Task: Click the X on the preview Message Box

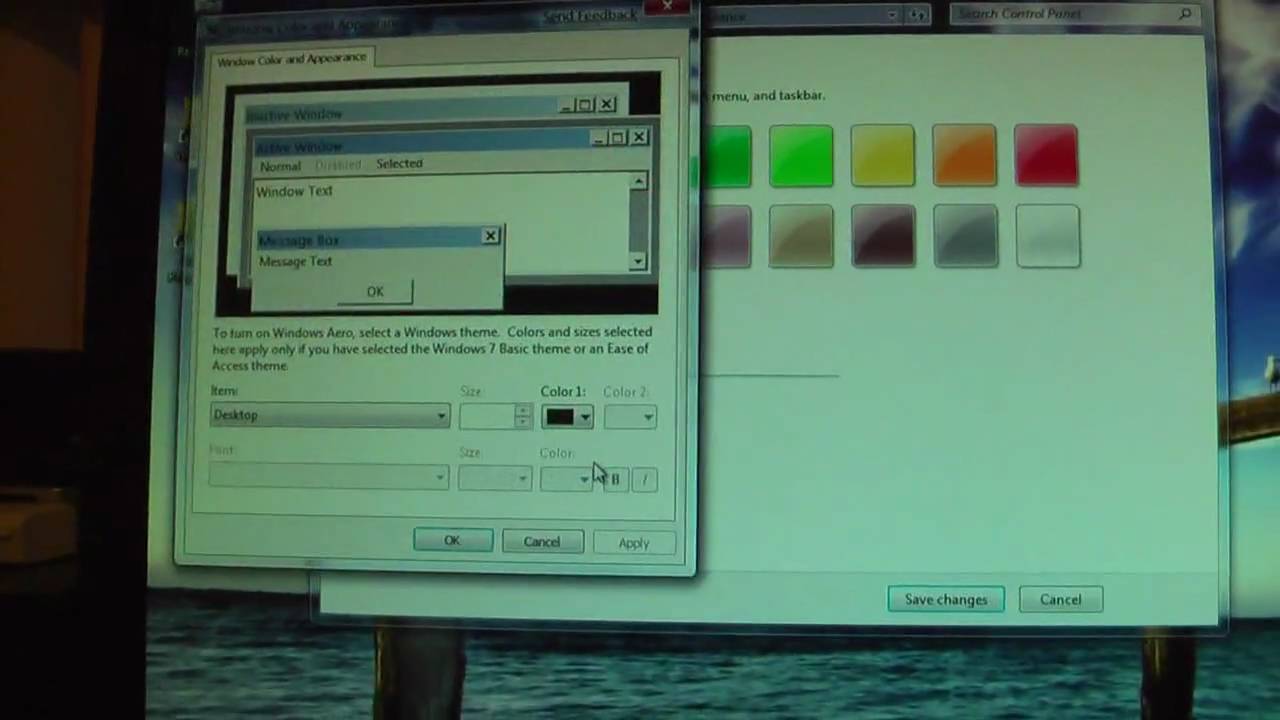Action: pyautogui.click(x=490, y=236)
